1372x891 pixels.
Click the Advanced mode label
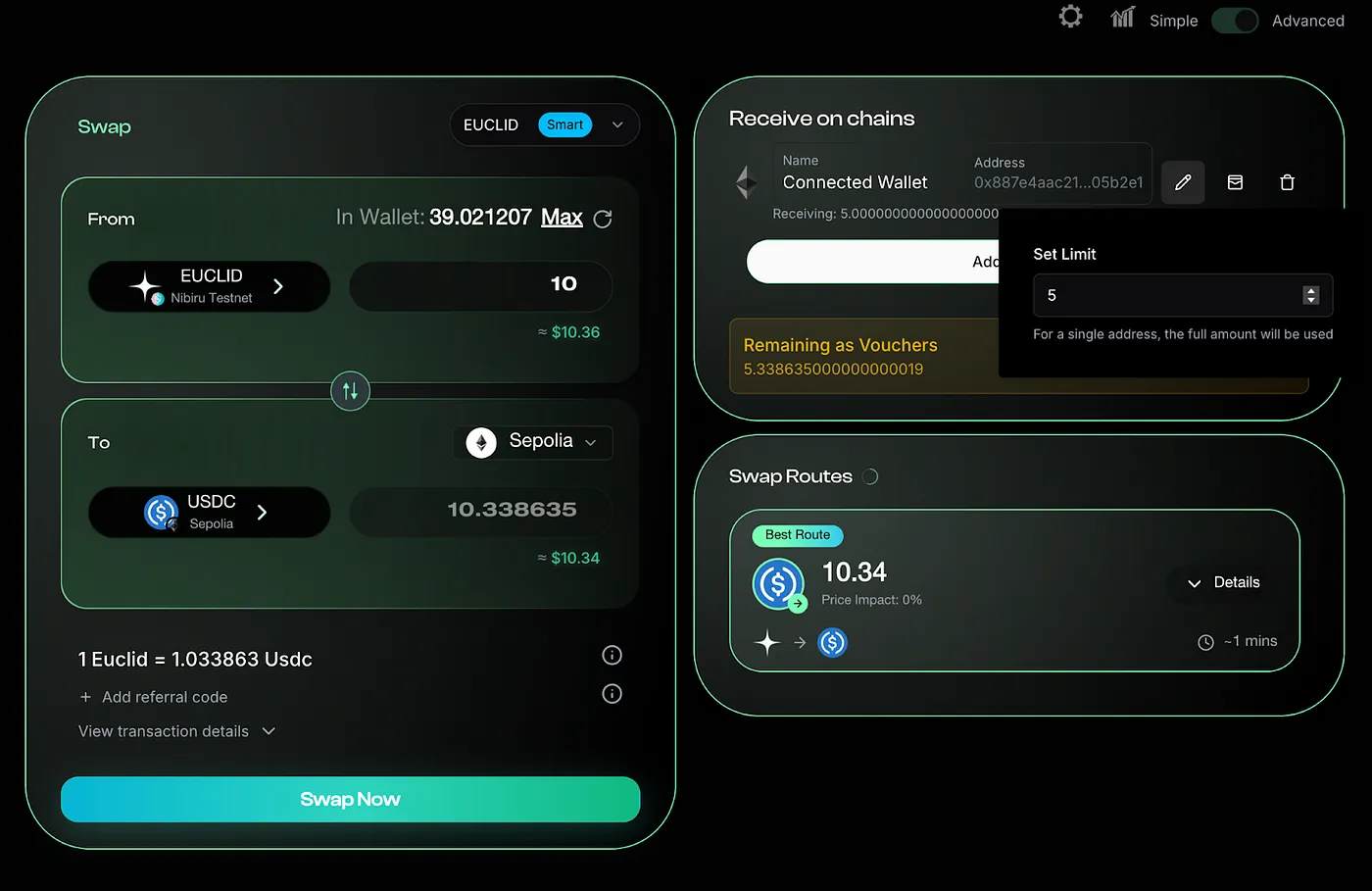(1307, 21)
